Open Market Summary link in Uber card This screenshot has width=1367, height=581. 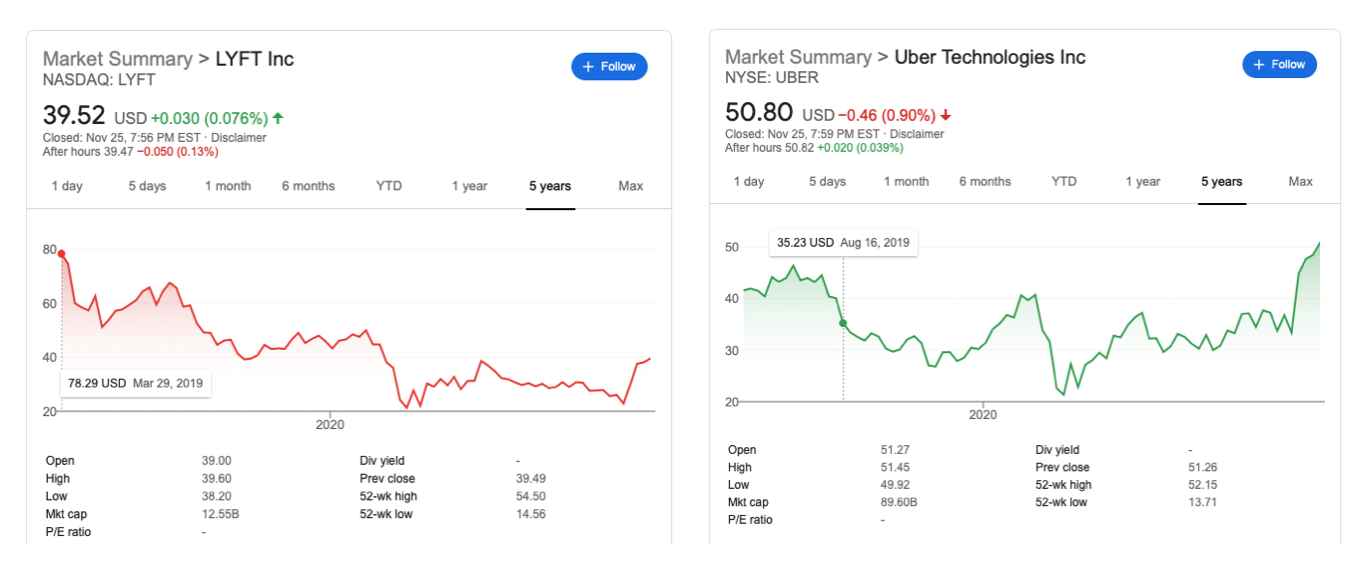click(x=798, y=57)
